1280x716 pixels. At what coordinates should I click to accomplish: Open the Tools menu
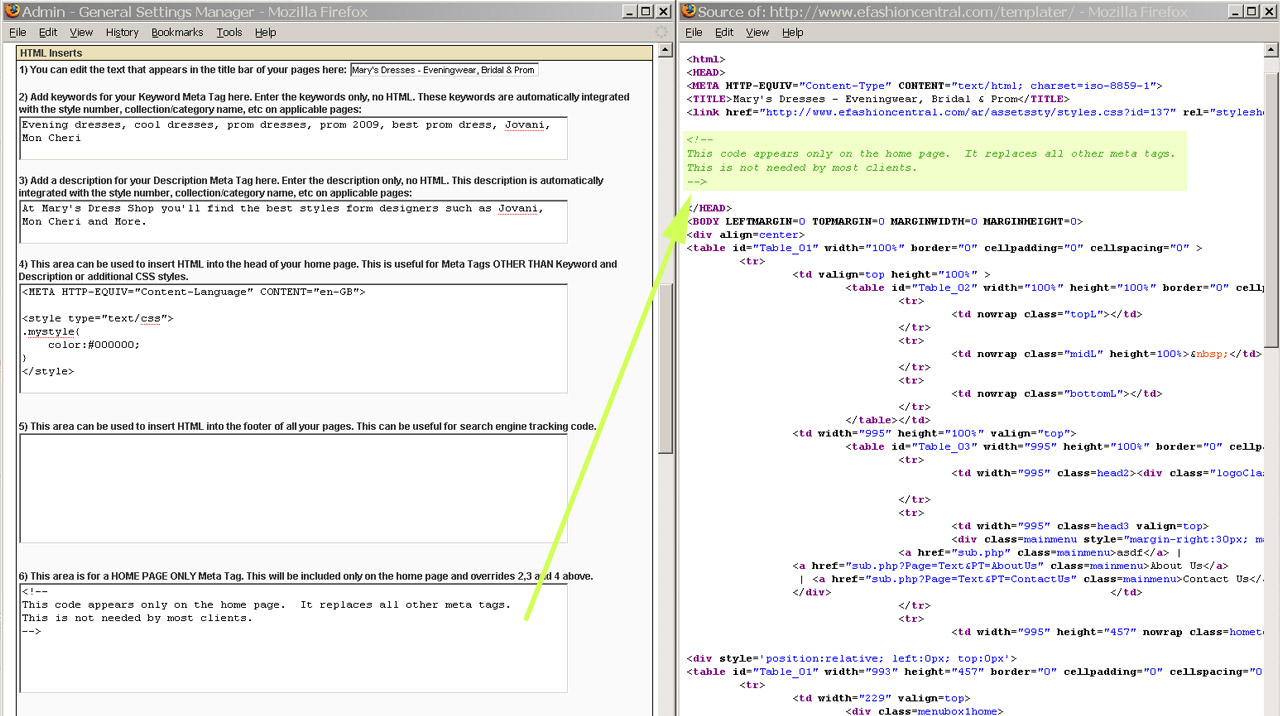pos(229,32)
